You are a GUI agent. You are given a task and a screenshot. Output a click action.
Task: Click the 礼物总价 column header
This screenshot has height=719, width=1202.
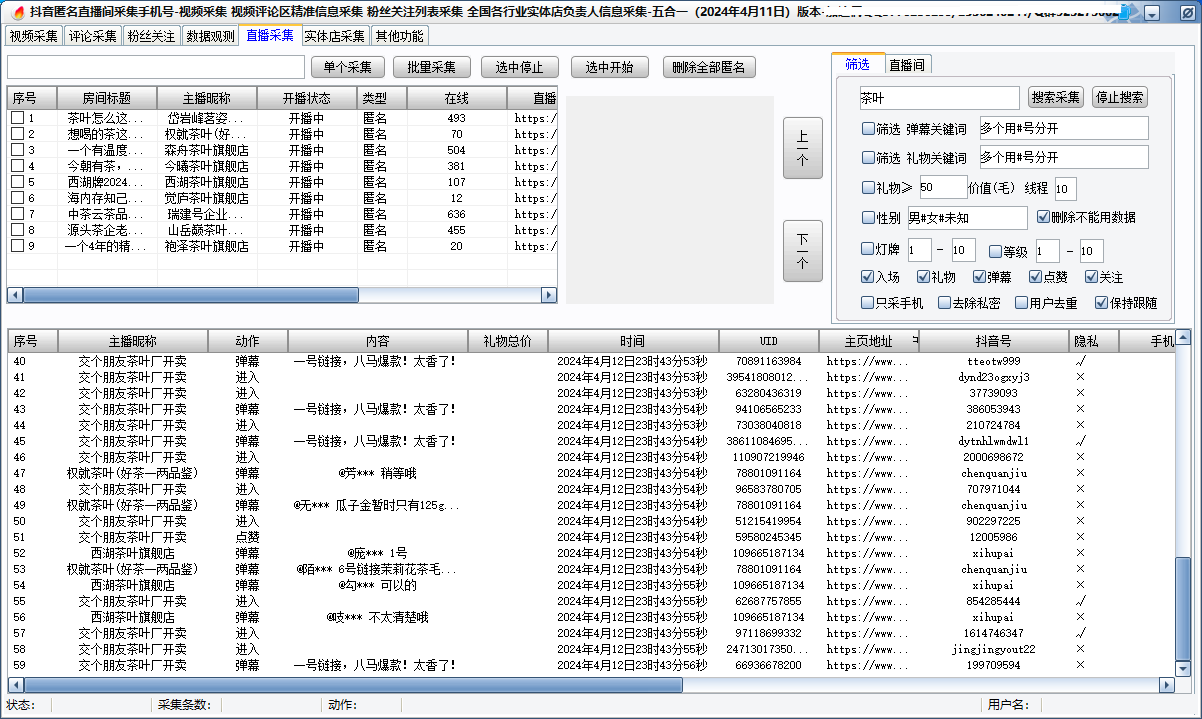pyautogui.click(x=508, y=341)
